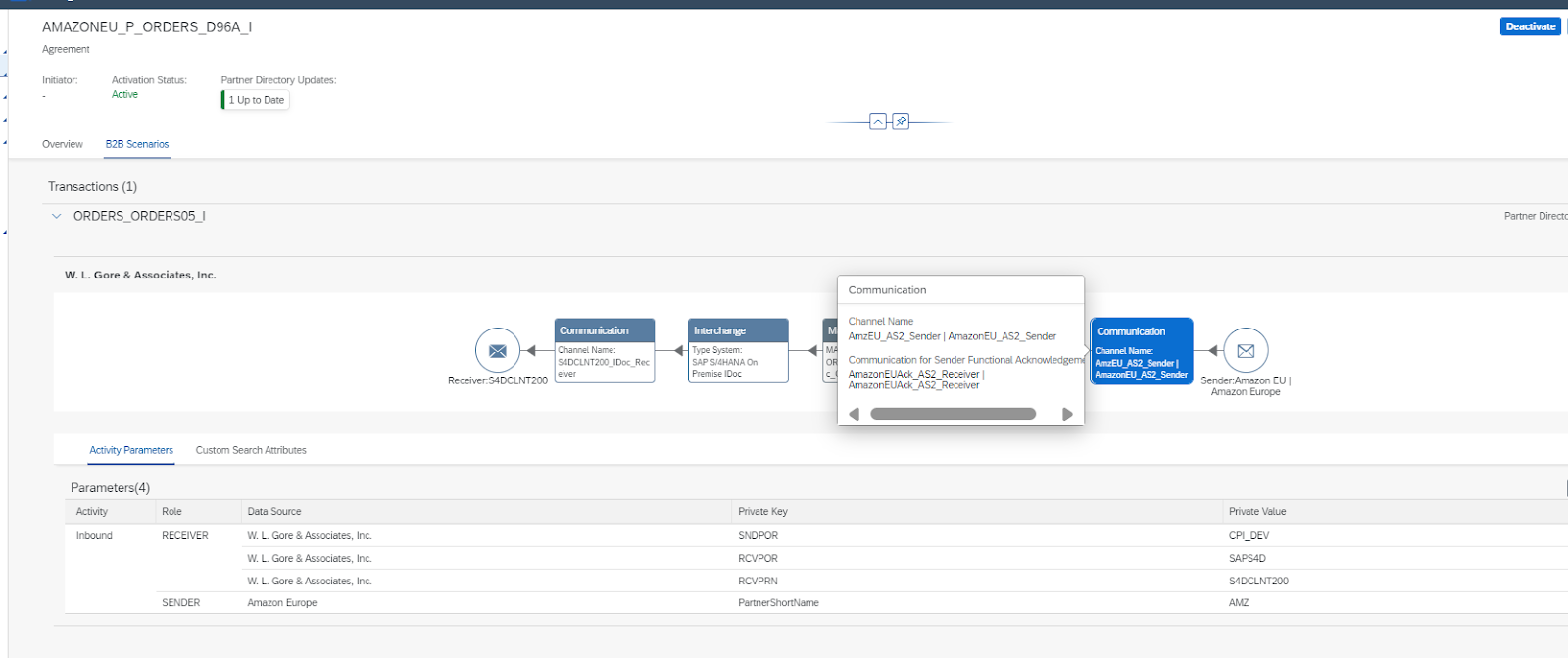Click the Deactivate button
This screenshot has height=658, width=1568.
(1530, 26)
